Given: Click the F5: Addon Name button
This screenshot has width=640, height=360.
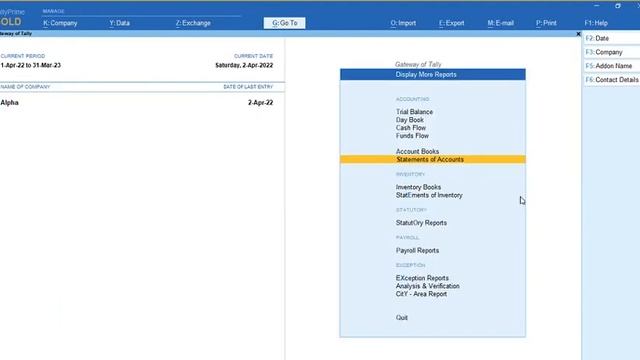Looking at the screenshot, I should (612, 66).
